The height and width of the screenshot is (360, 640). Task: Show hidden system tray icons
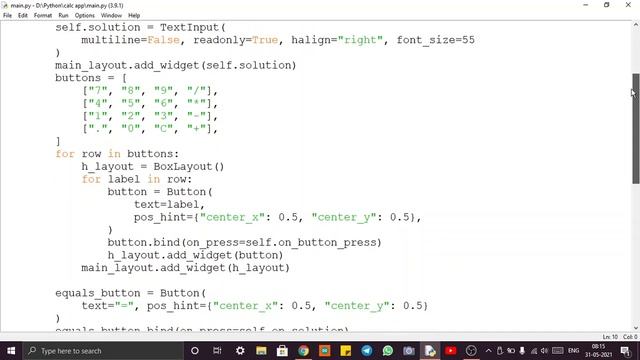point(489,351)
